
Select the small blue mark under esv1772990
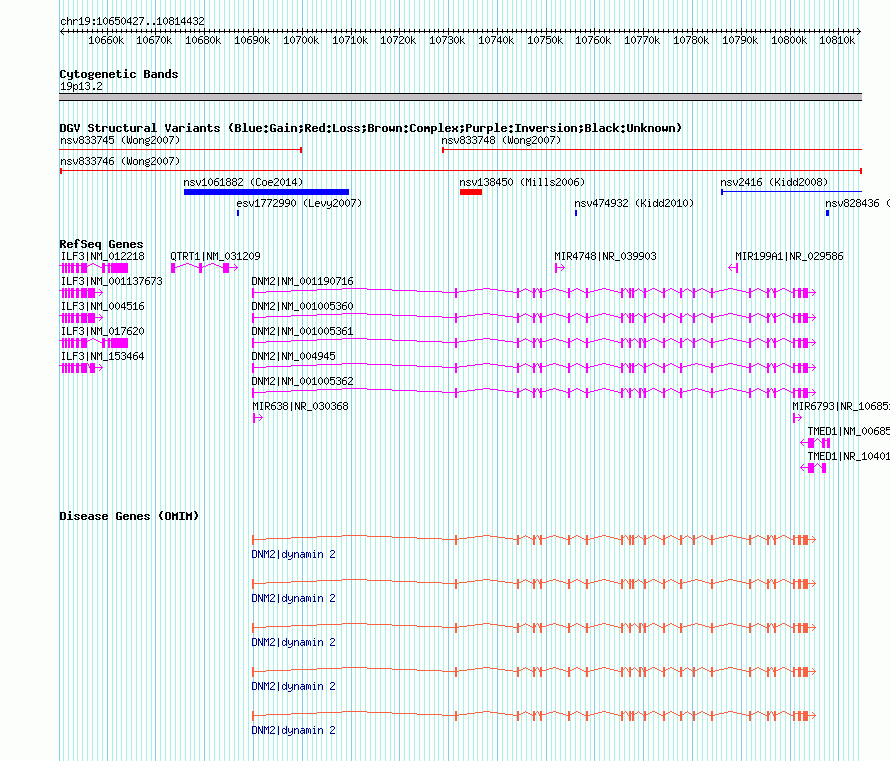coord(238,213)
